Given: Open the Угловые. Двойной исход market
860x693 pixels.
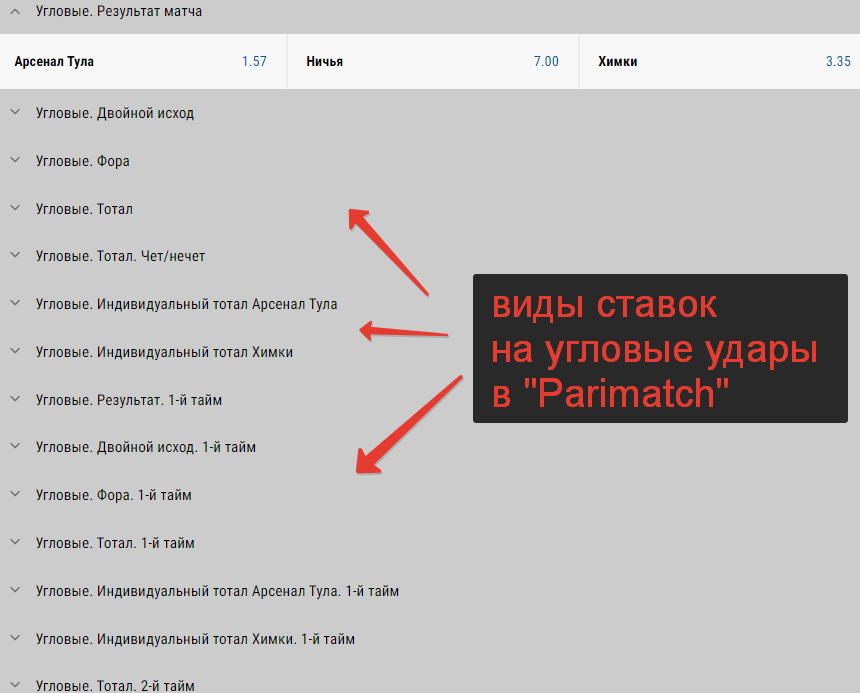Looking at the screenshot, I should (115, 113).
